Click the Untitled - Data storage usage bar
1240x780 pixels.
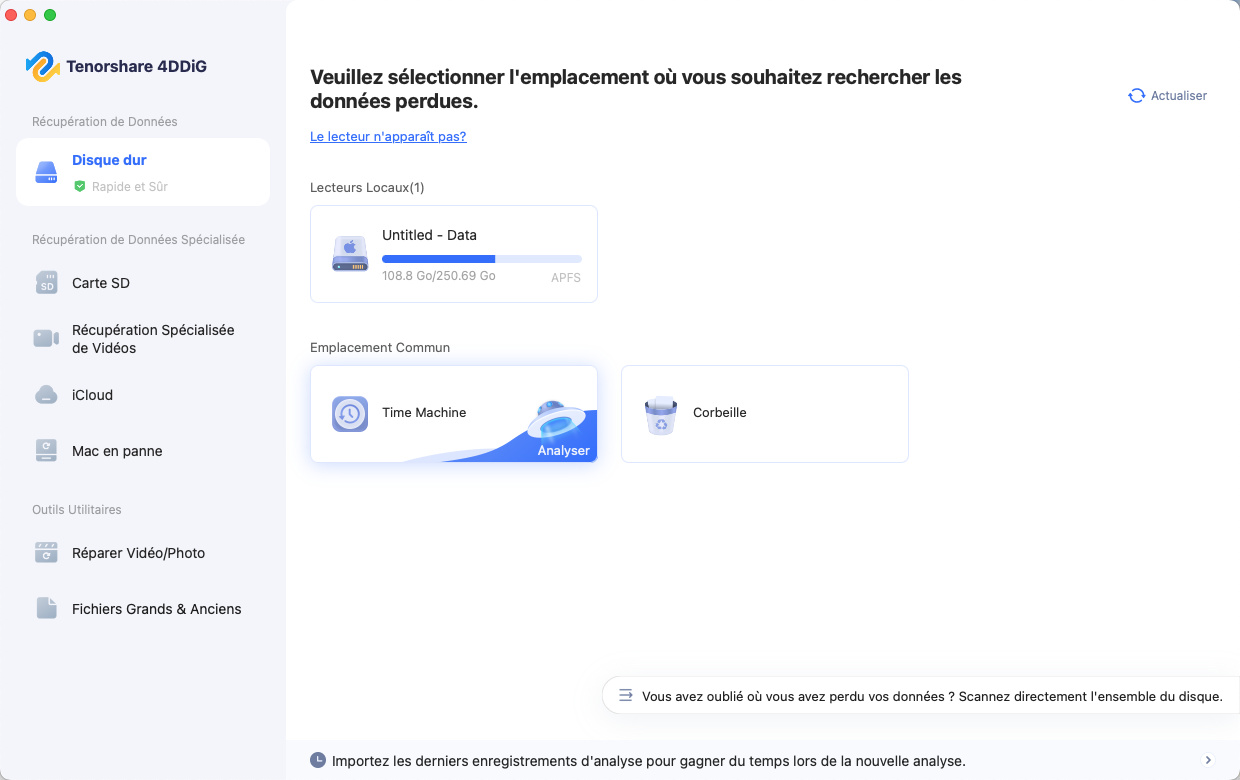[481, 259]
